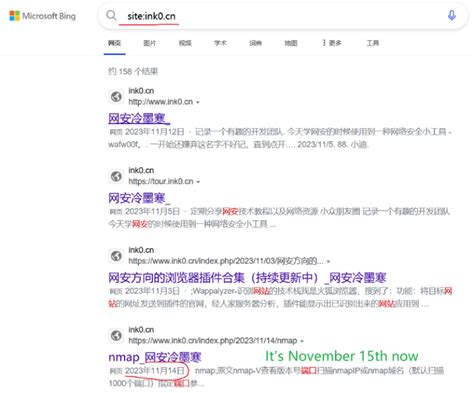Click ink0.cn site name above tour.ink0.cn
This screenshot has width=474, height=393.
141,170
